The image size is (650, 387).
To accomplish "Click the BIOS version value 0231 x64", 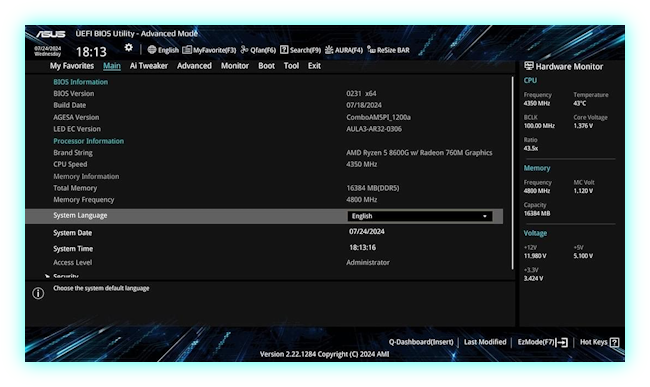I will 361,94.
